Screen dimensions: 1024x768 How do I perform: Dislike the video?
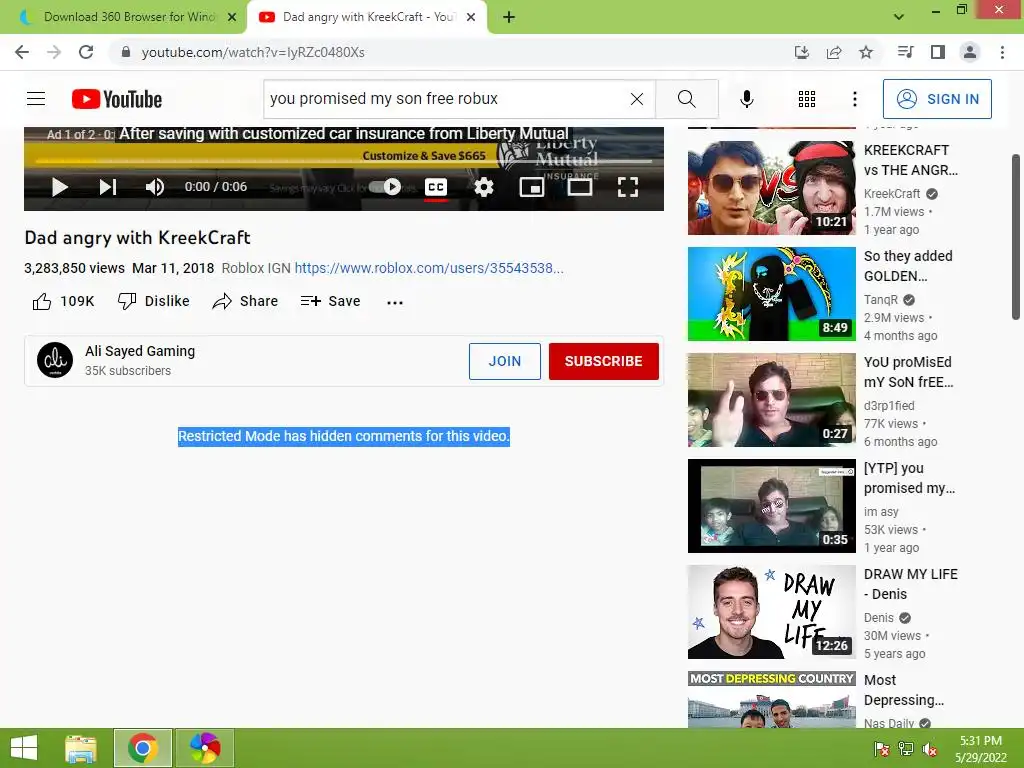click(153, 301)
